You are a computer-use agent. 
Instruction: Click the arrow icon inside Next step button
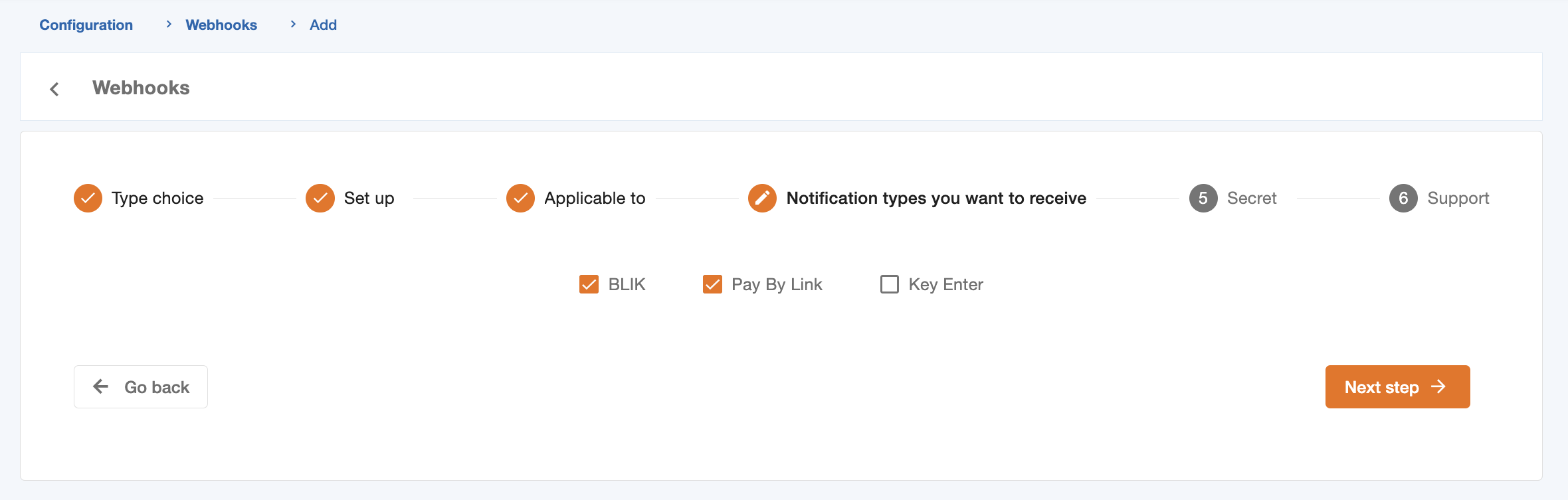click(1438, 386)
